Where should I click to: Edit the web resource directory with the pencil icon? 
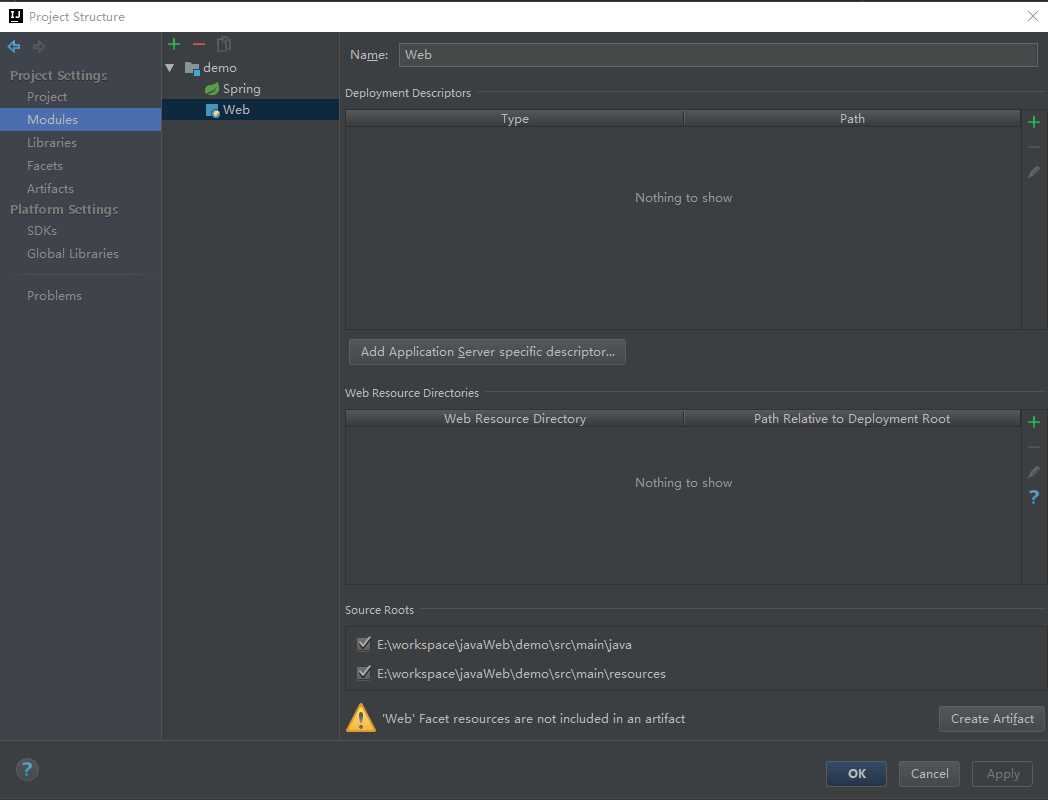click(x=1033, y=472)
